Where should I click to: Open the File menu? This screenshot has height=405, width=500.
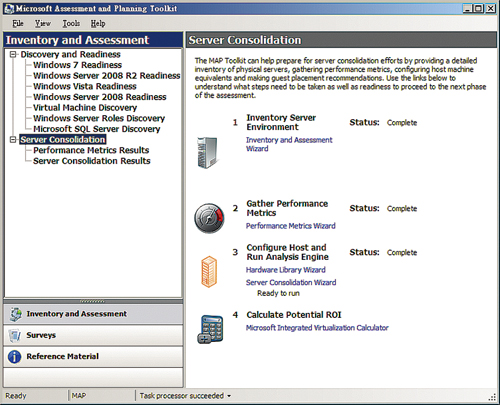(18, 23)
